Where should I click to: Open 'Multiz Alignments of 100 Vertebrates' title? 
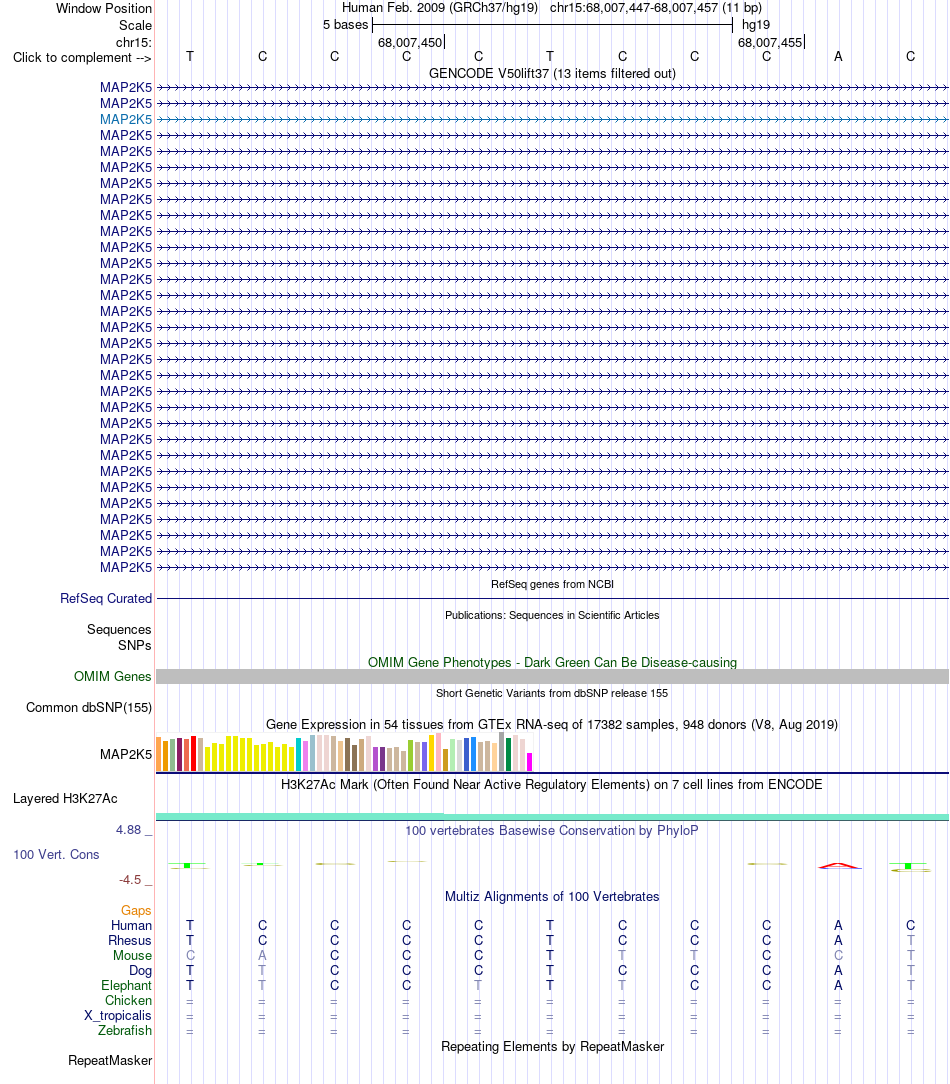click(552, 897)
